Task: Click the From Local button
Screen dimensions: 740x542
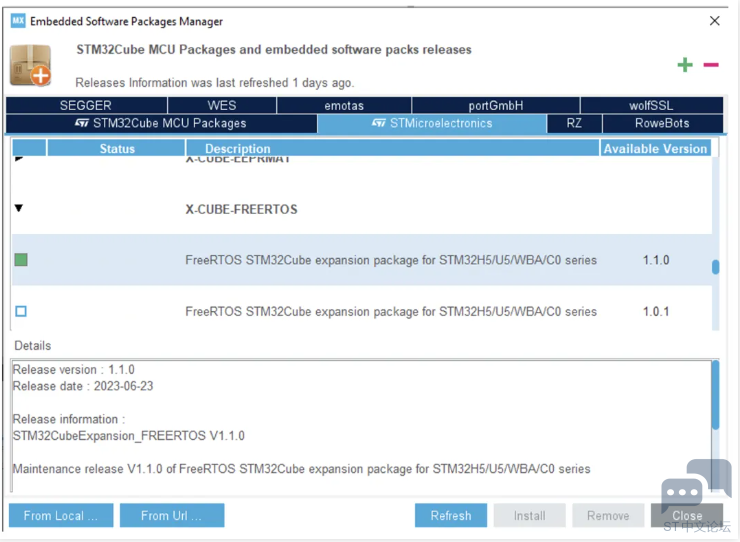Action: click(61, 516)
